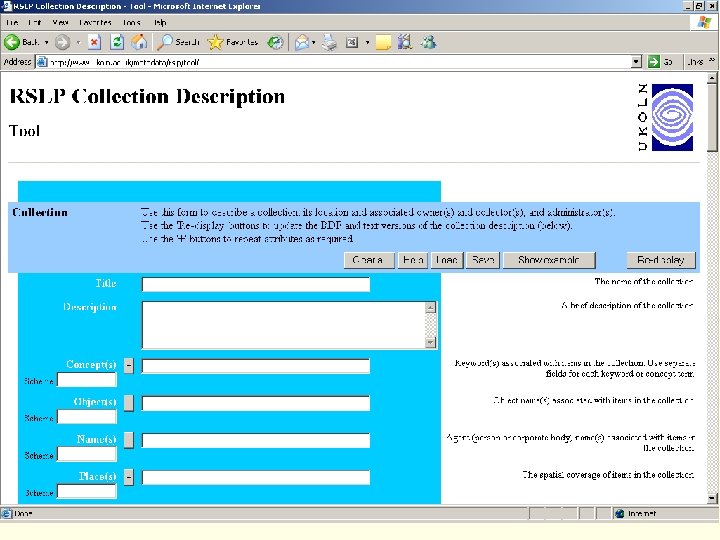720x540 pixels.
Task: Click the Description box scroll-down arrow
Action: pos(430,343)
